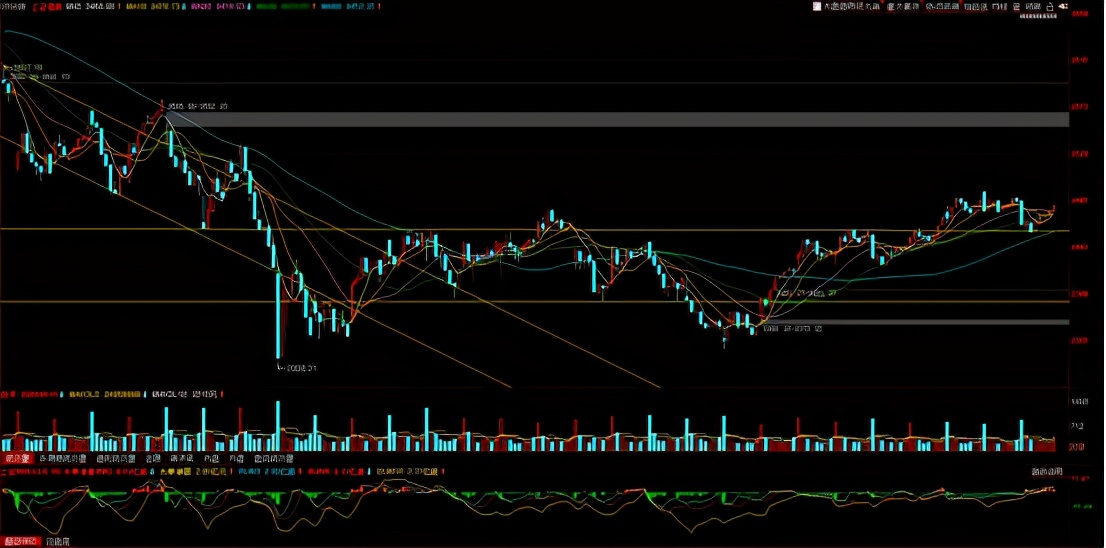The height and width of the screenshot is (548, 1106).
Task: Click the price label beside the lower gray zone
Action: click(792, 327)
